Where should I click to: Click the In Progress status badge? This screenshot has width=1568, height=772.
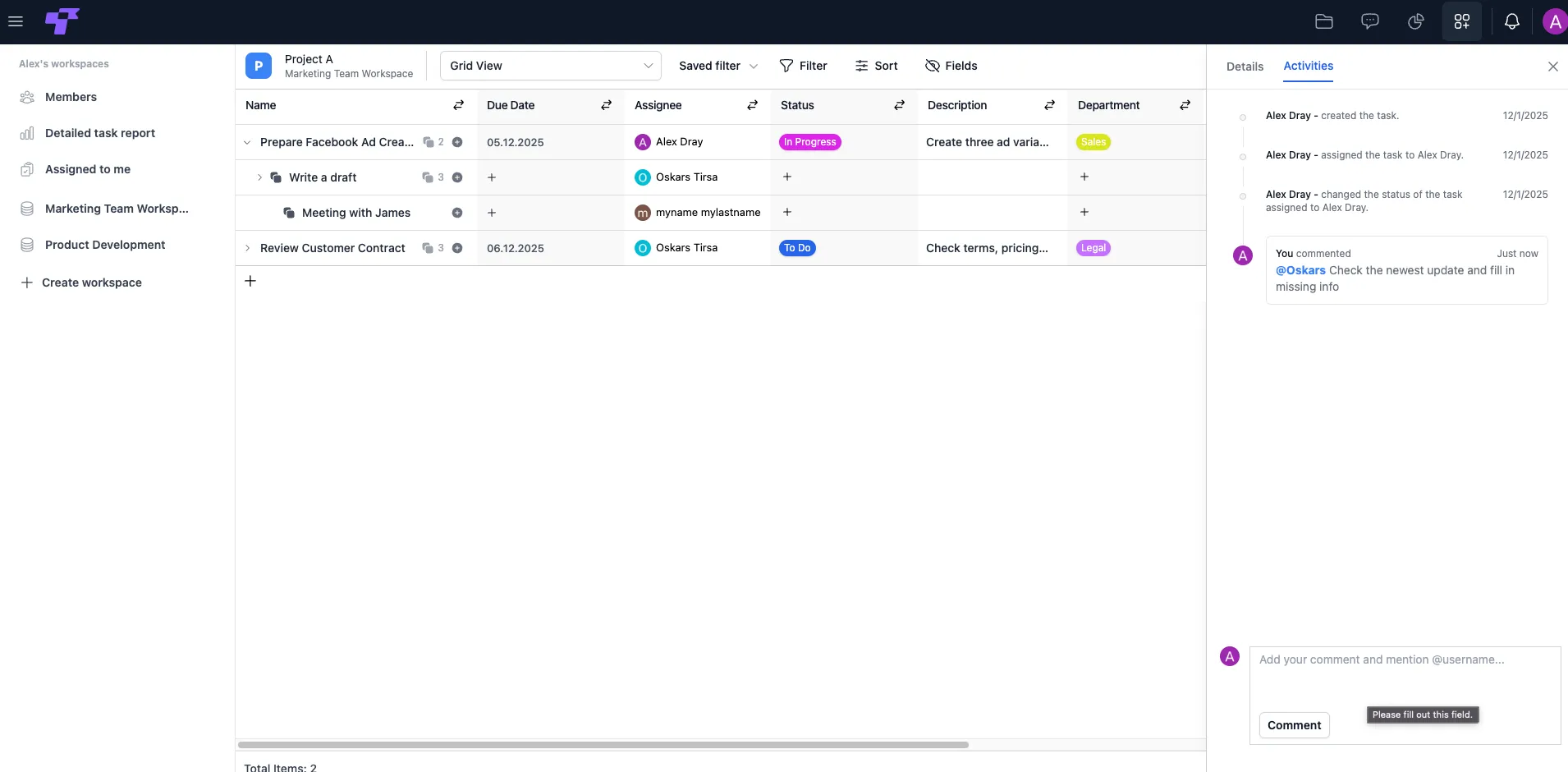pos(810,142)
